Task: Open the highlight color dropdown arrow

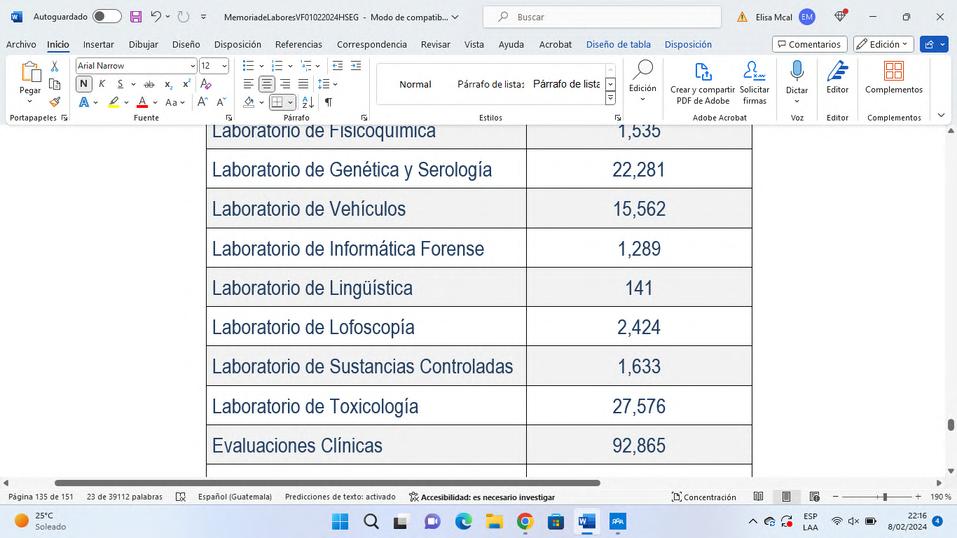Action: 126,103
